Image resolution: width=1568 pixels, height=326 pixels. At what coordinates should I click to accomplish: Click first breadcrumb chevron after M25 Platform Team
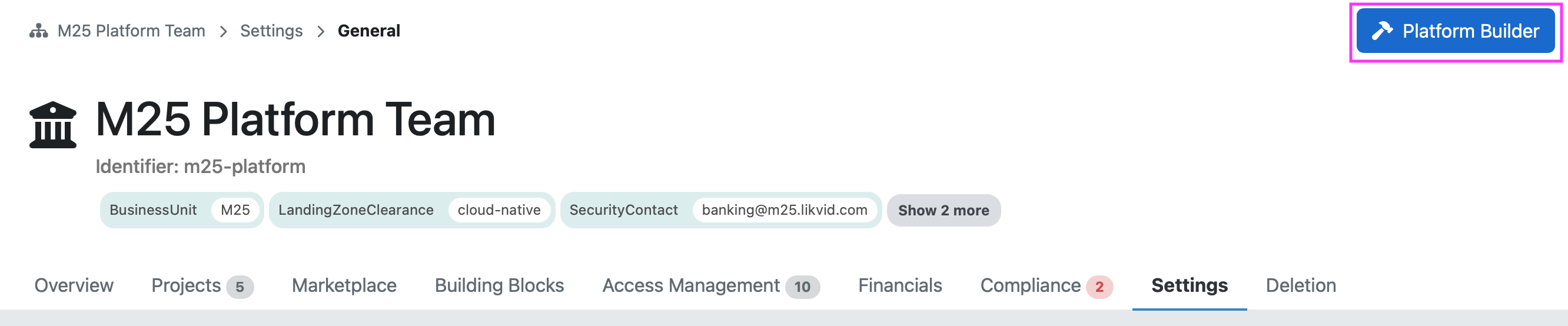[x=224, y=31]
